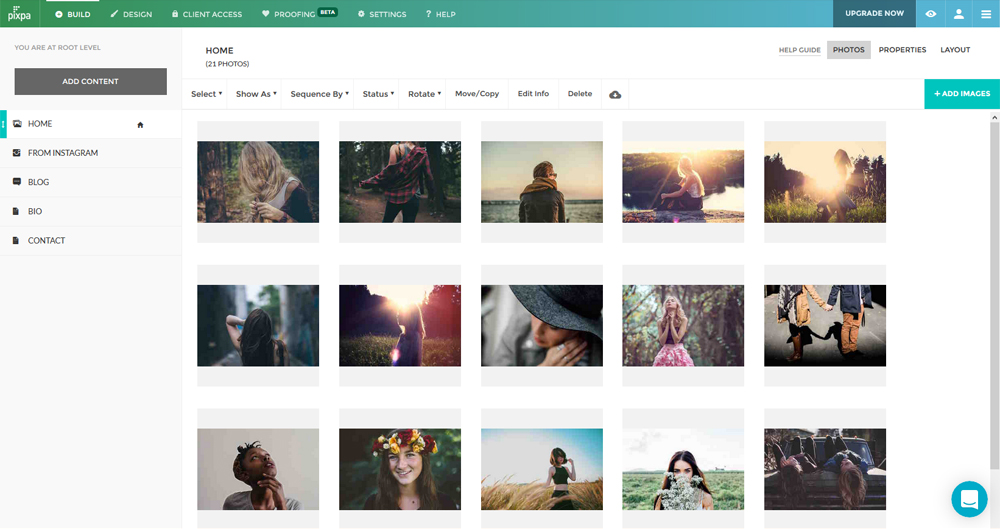Click Edit Info in the toolbar
This screenshot has height=529, width=1000.
click(533, 94)
